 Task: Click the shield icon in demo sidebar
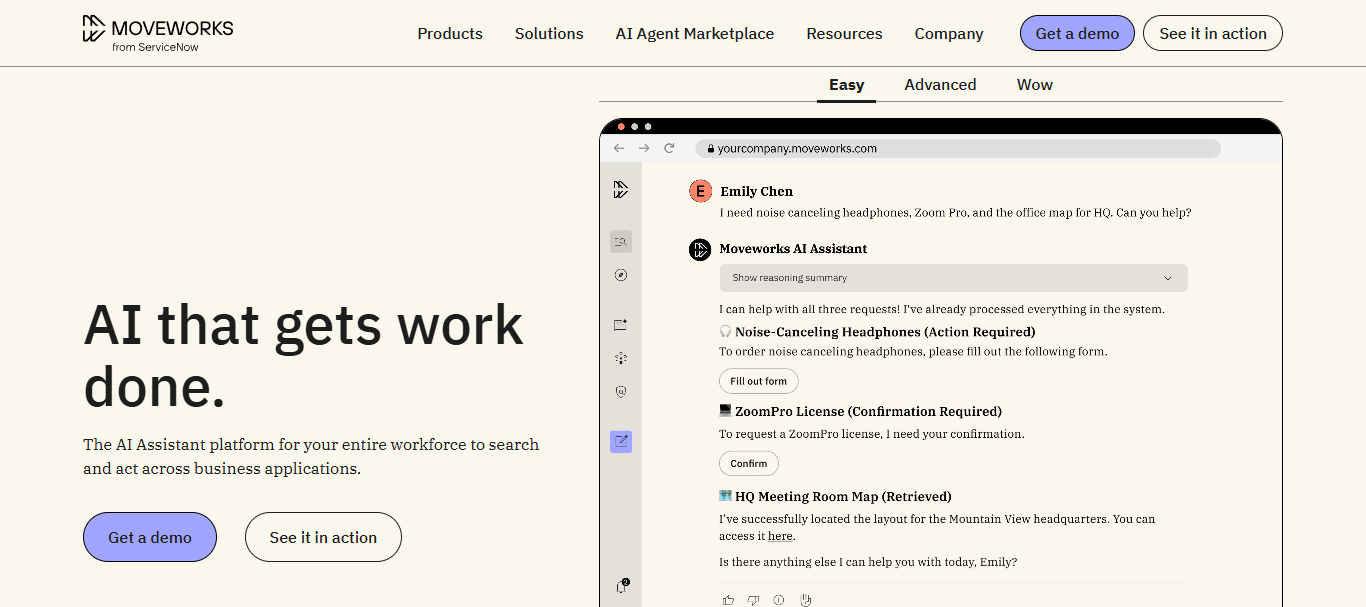[x=621, y=392]
